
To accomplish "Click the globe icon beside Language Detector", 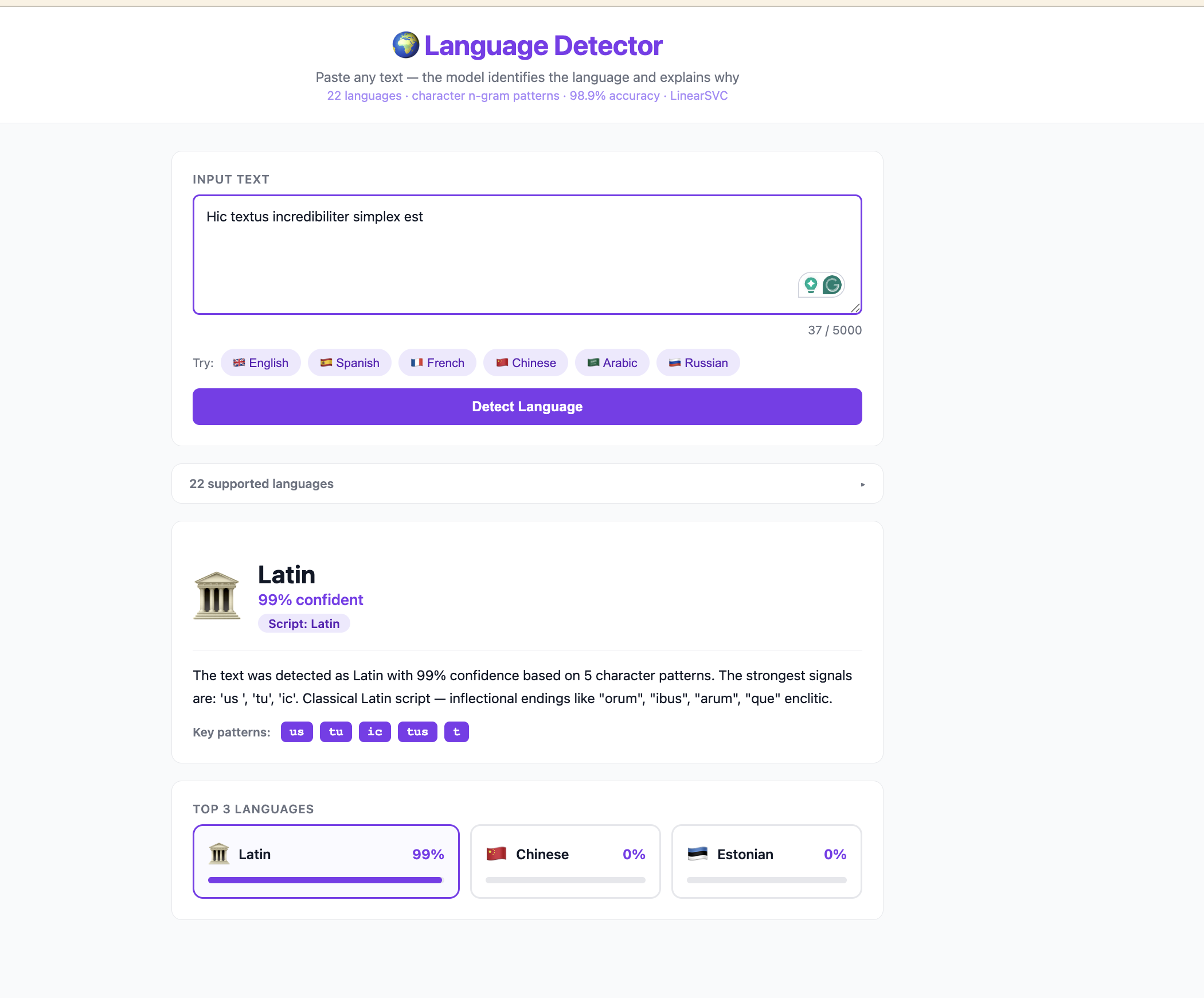I will coord(406,45).
